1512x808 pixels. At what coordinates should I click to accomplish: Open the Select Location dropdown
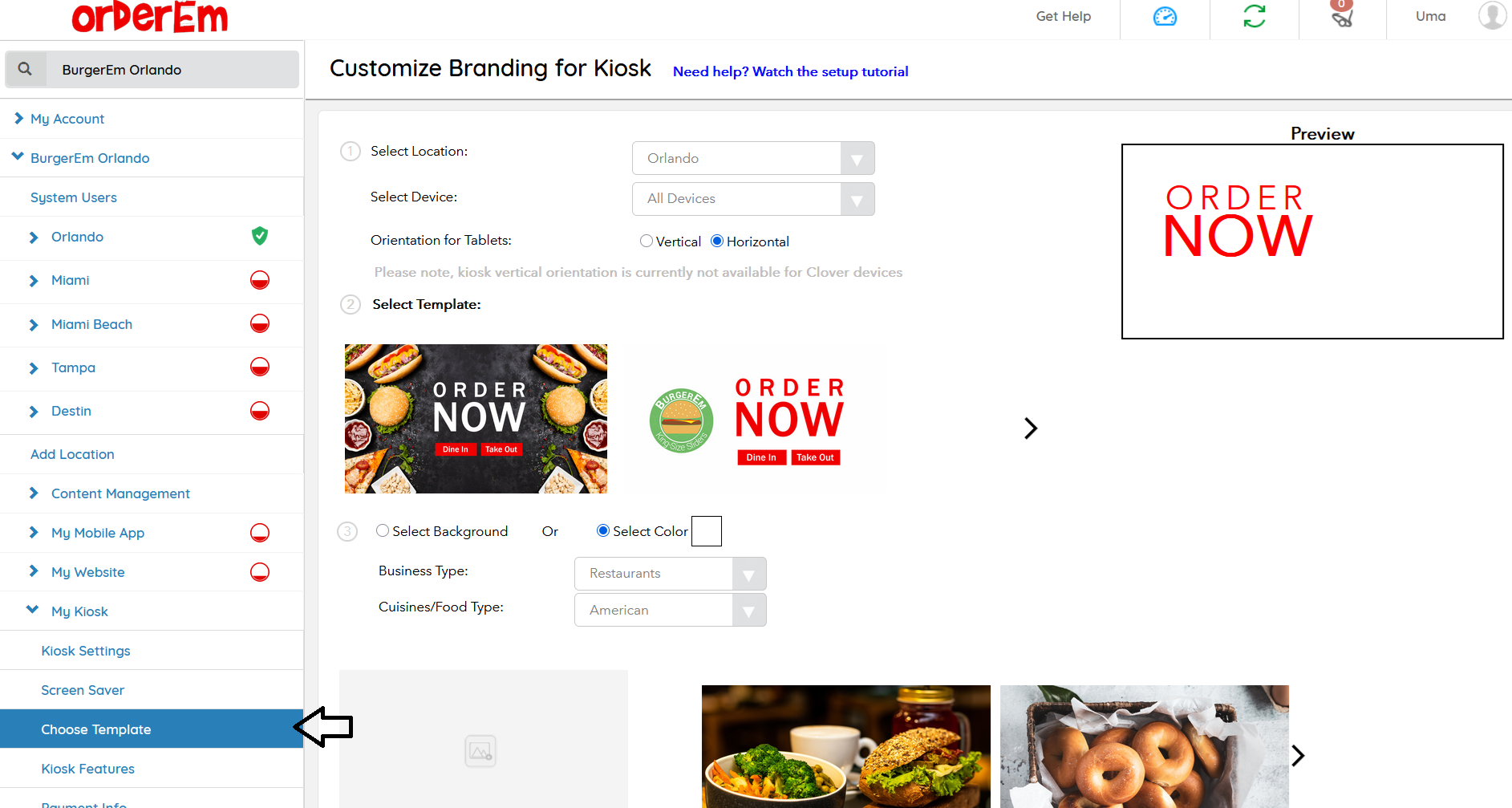pos(752,158)
